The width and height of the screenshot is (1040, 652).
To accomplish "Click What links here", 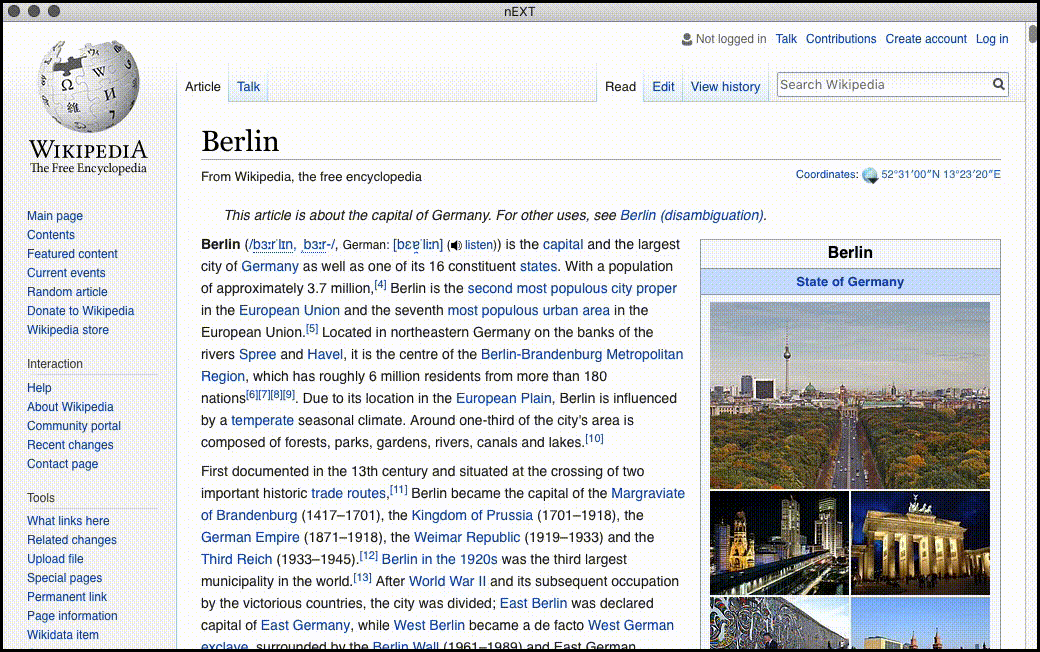I will [68, 521].
